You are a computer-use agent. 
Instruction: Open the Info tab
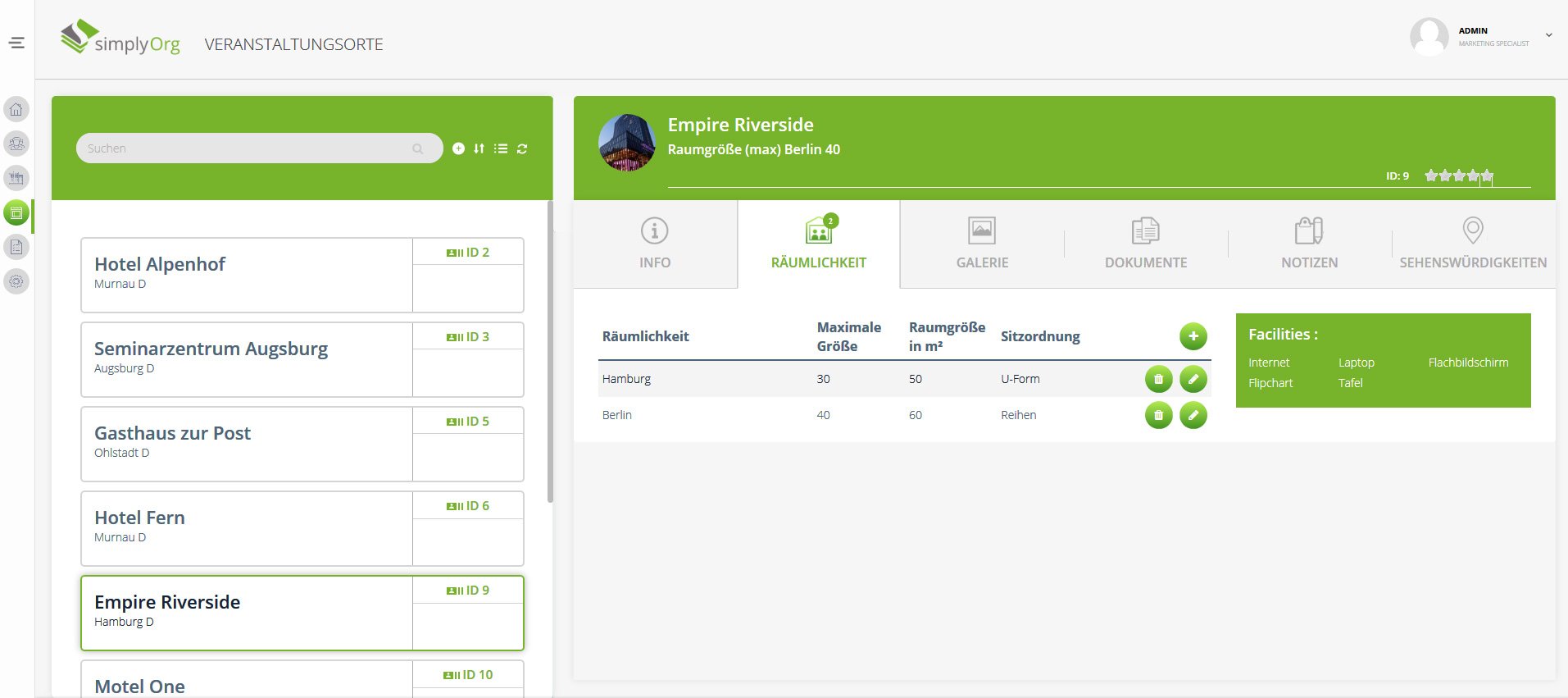tap(655, 244)
